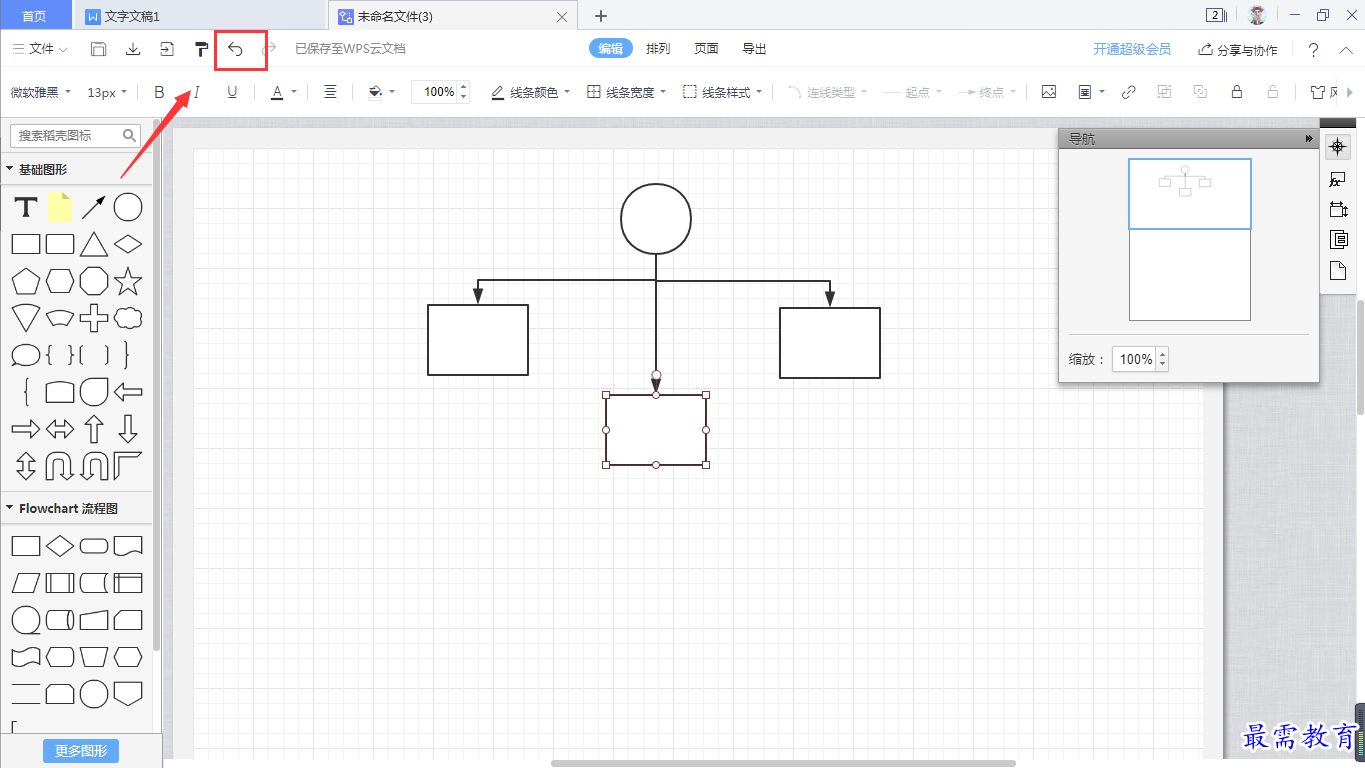
Task: Click the navigation panel thumbnail
Action: coord(1190,240)
